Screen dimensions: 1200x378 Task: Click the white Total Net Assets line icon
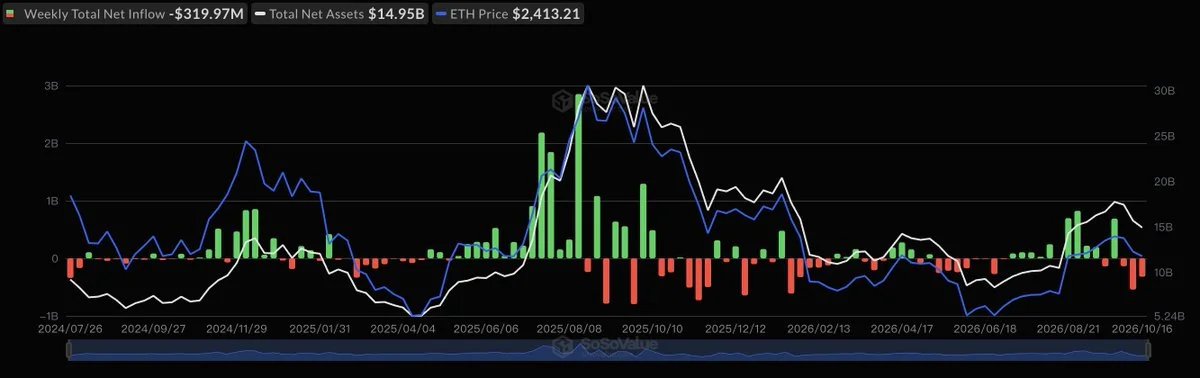click(x=261, y=14)
